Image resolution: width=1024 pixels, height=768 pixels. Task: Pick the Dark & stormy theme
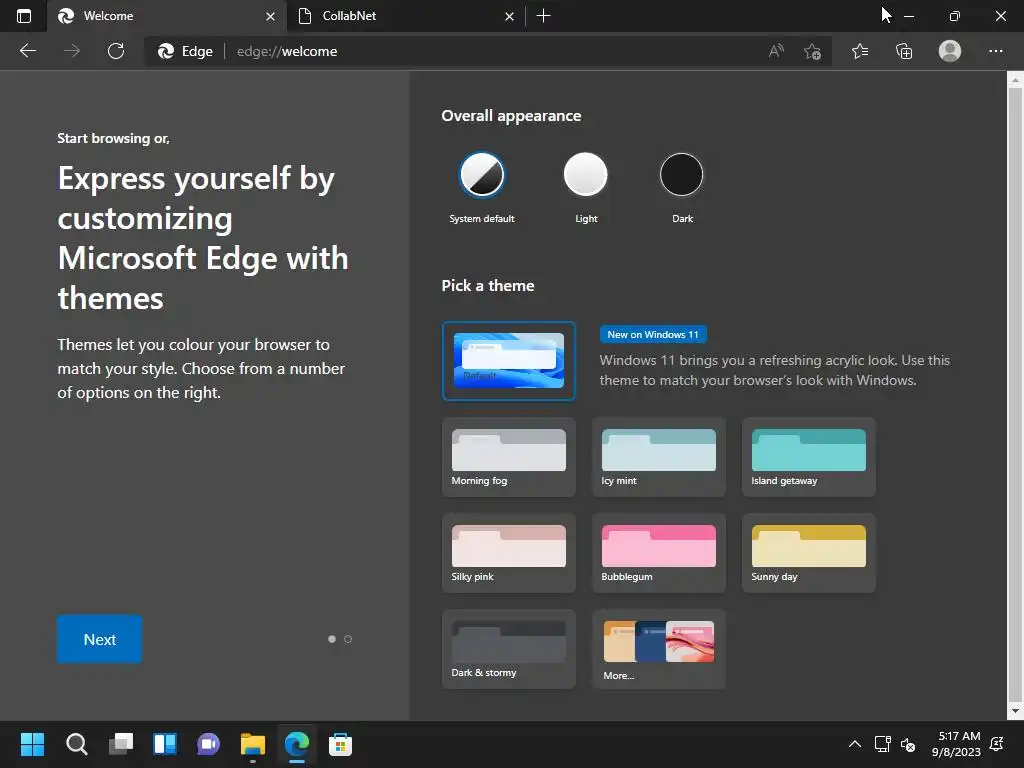point(509,649)
